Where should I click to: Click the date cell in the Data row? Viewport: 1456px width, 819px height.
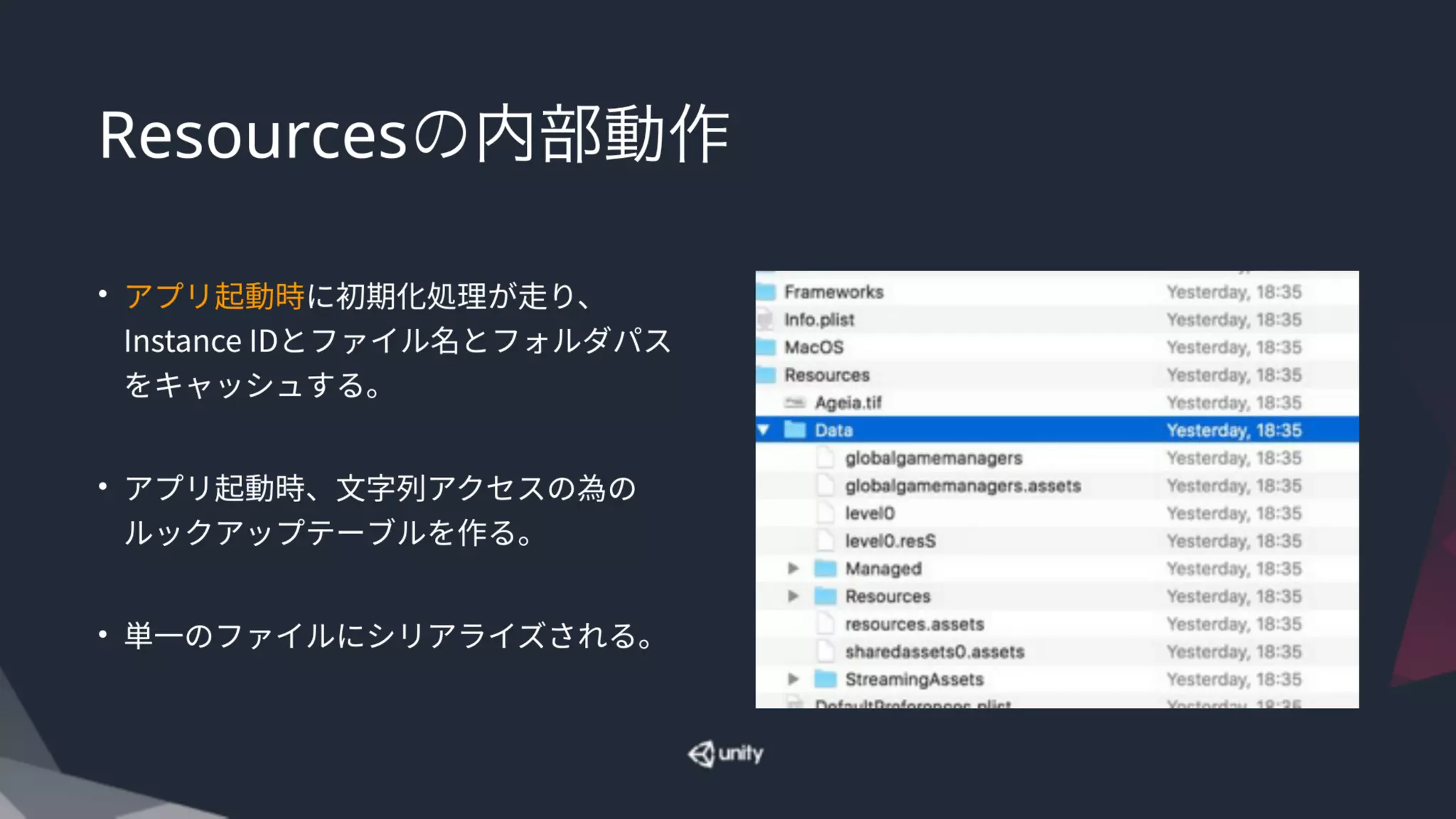point(1234,430)
